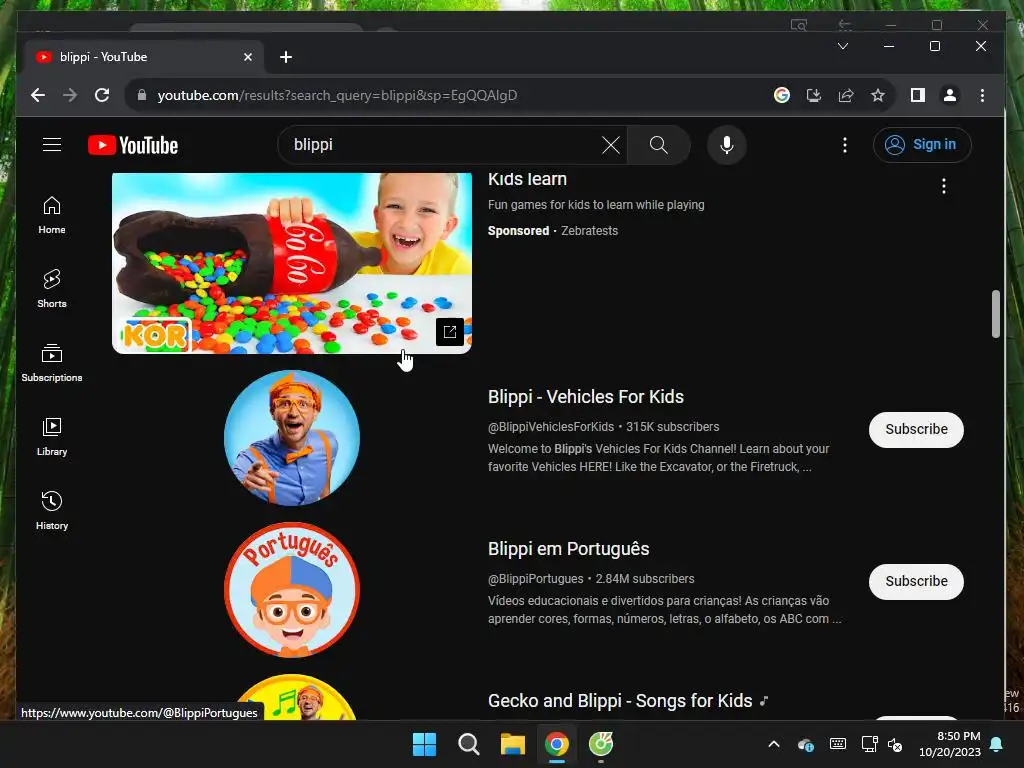Open Shorts in sidebar
This screenshot has width=1024, height=768.
tap(52, 289)
